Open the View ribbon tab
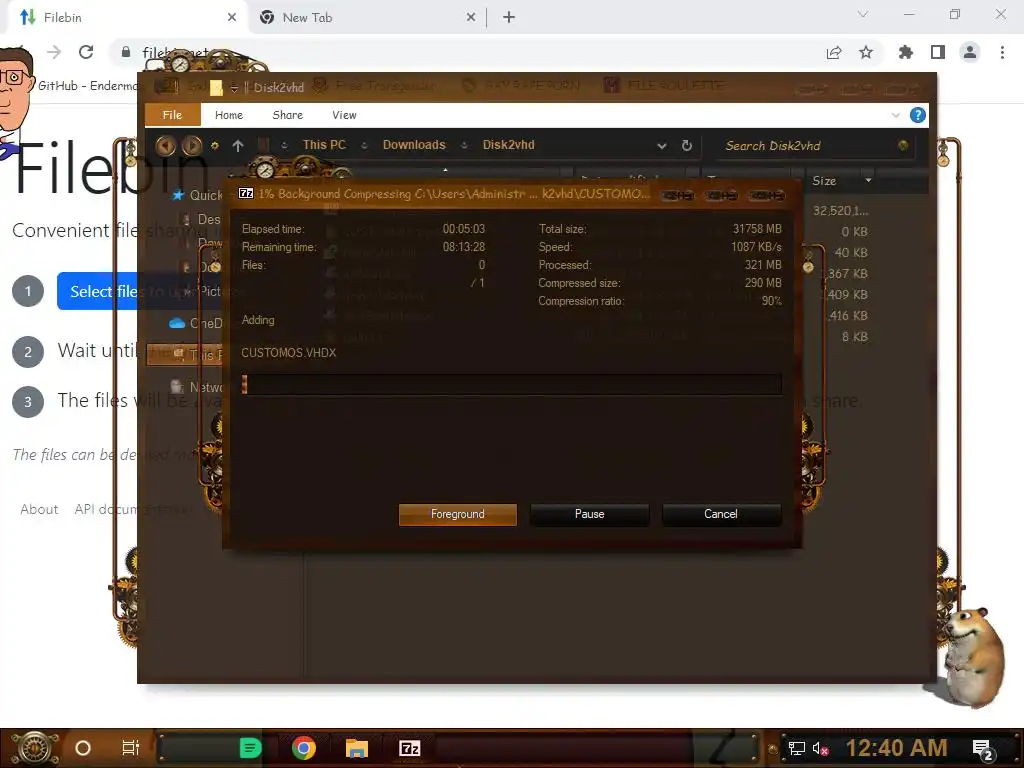This screenshot has height=768, width=1024. coord(344,115)
